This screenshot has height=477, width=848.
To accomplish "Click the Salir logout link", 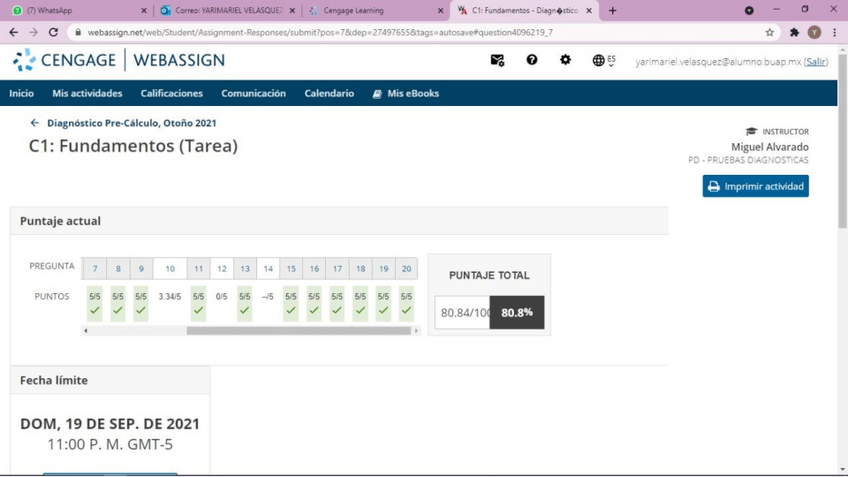I will click(816, 62).
